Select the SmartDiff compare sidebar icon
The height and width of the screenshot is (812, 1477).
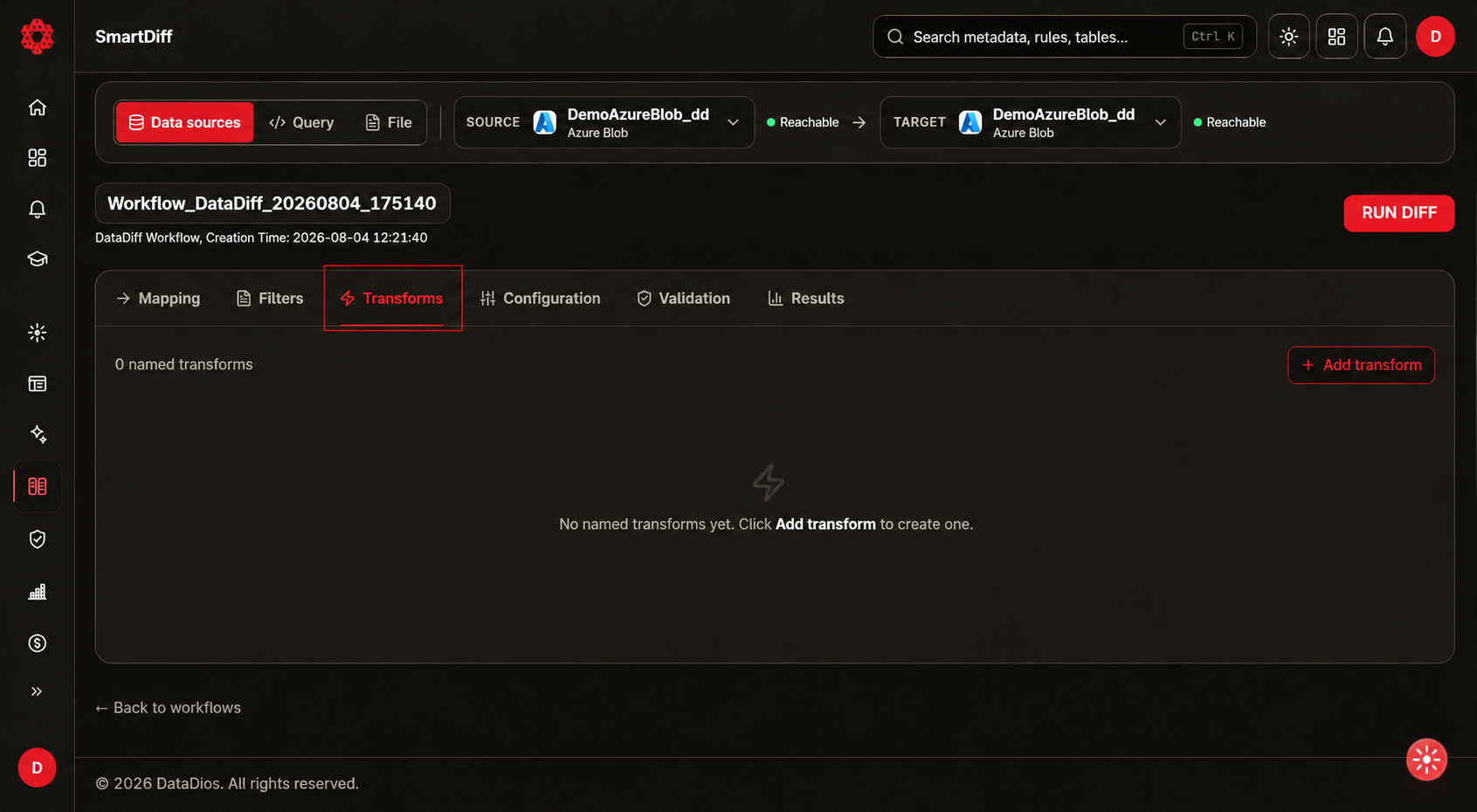[x=37, y=486]
